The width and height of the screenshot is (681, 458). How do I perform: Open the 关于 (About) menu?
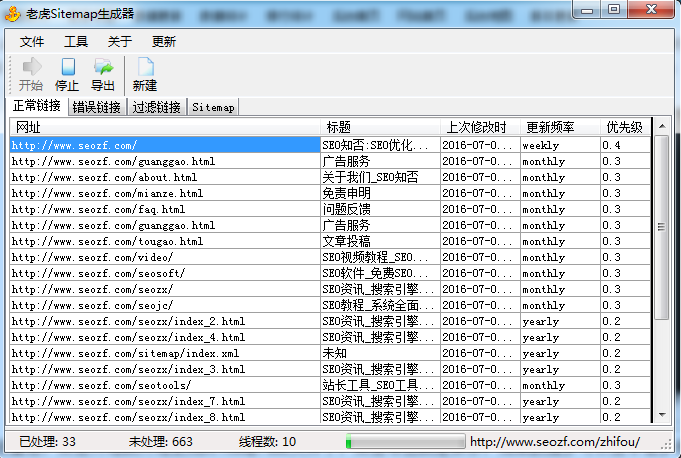pos(120,41)
